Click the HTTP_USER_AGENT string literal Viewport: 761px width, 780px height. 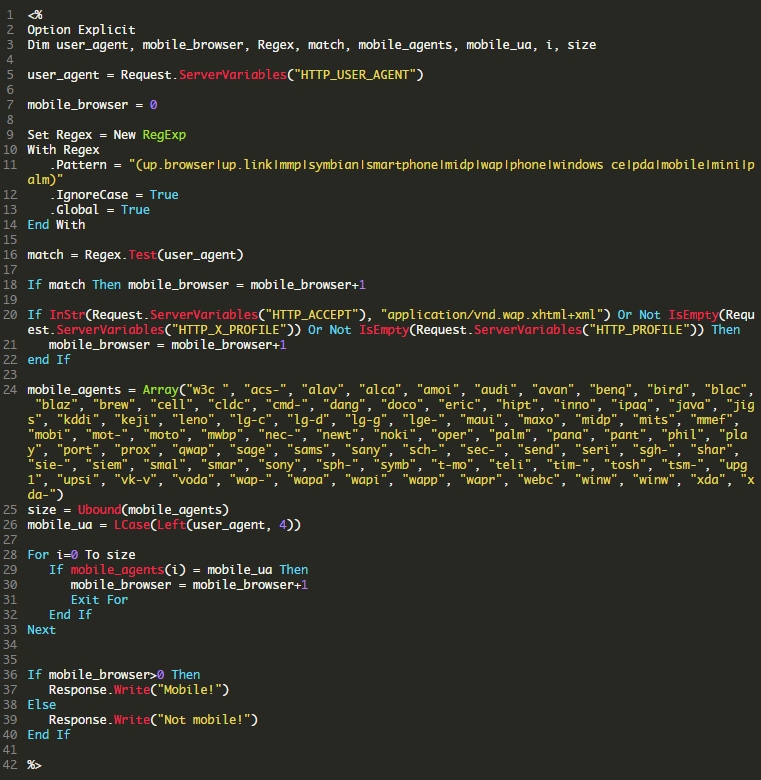point(355,75)
